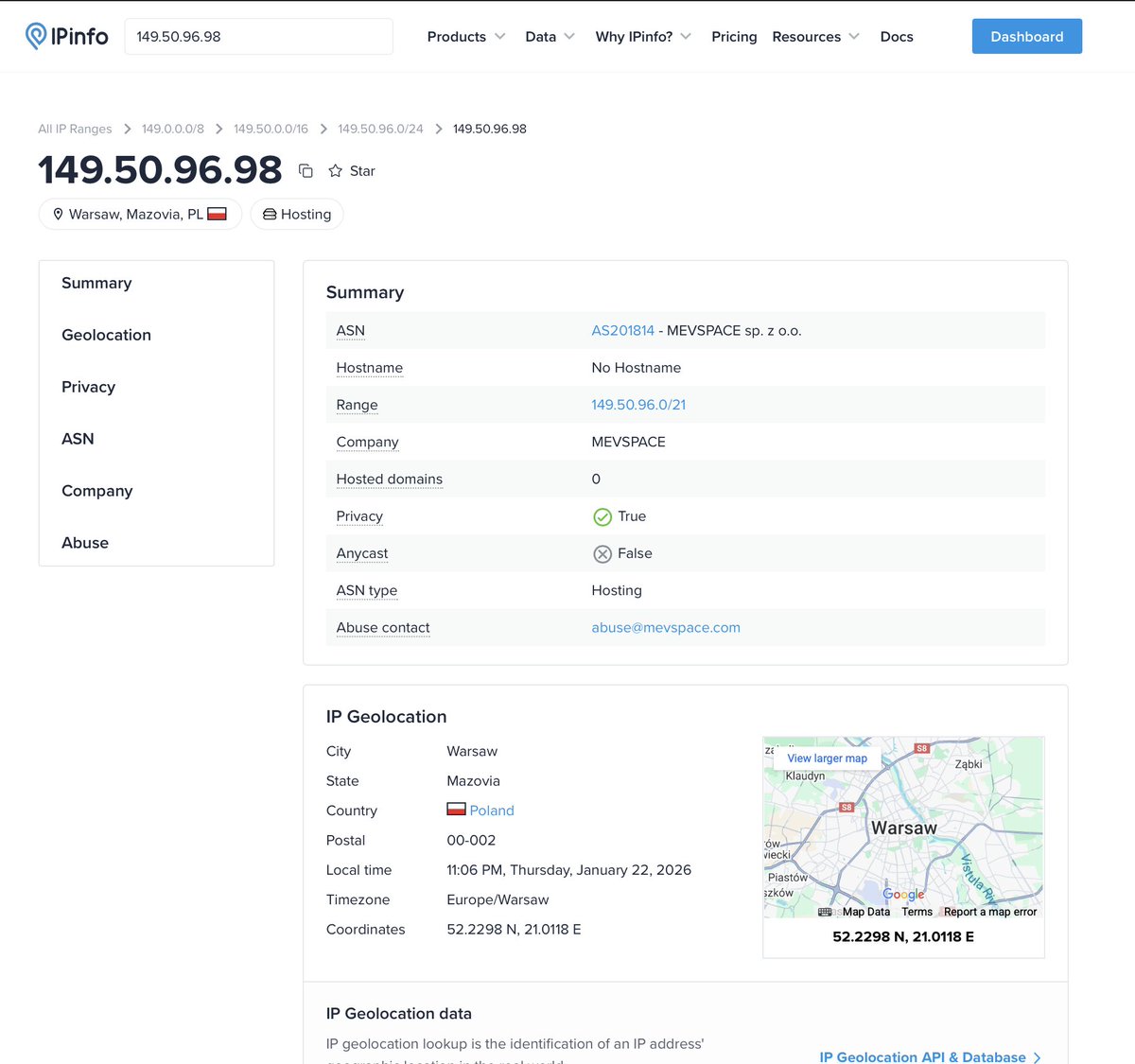Click the IPinfo logo
Image resolution: width=1135 pixels, height=1064 pixels.
click(66, 36)
